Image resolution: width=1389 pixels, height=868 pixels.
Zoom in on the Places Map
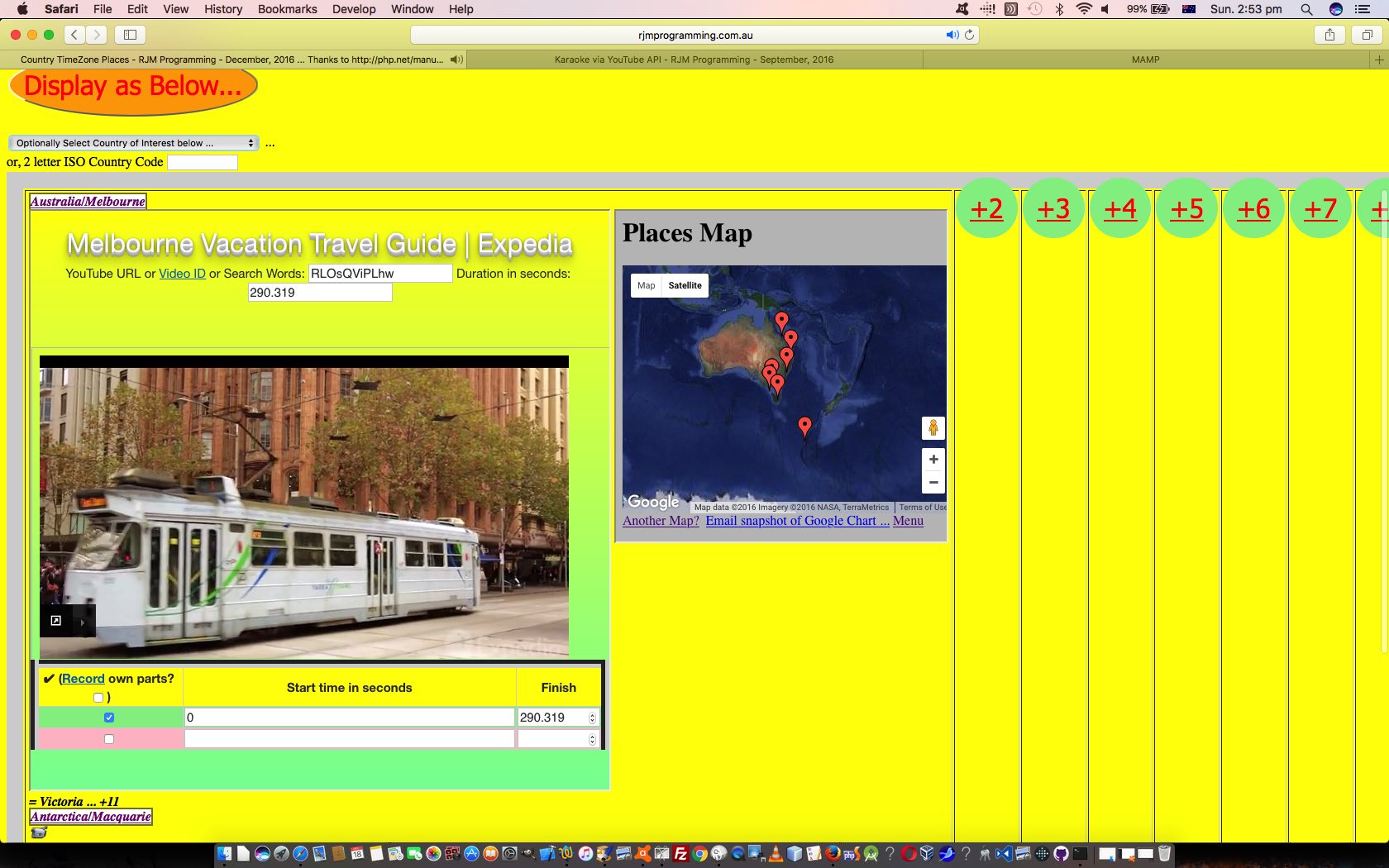pyautogui.click(x=933, y=460)
